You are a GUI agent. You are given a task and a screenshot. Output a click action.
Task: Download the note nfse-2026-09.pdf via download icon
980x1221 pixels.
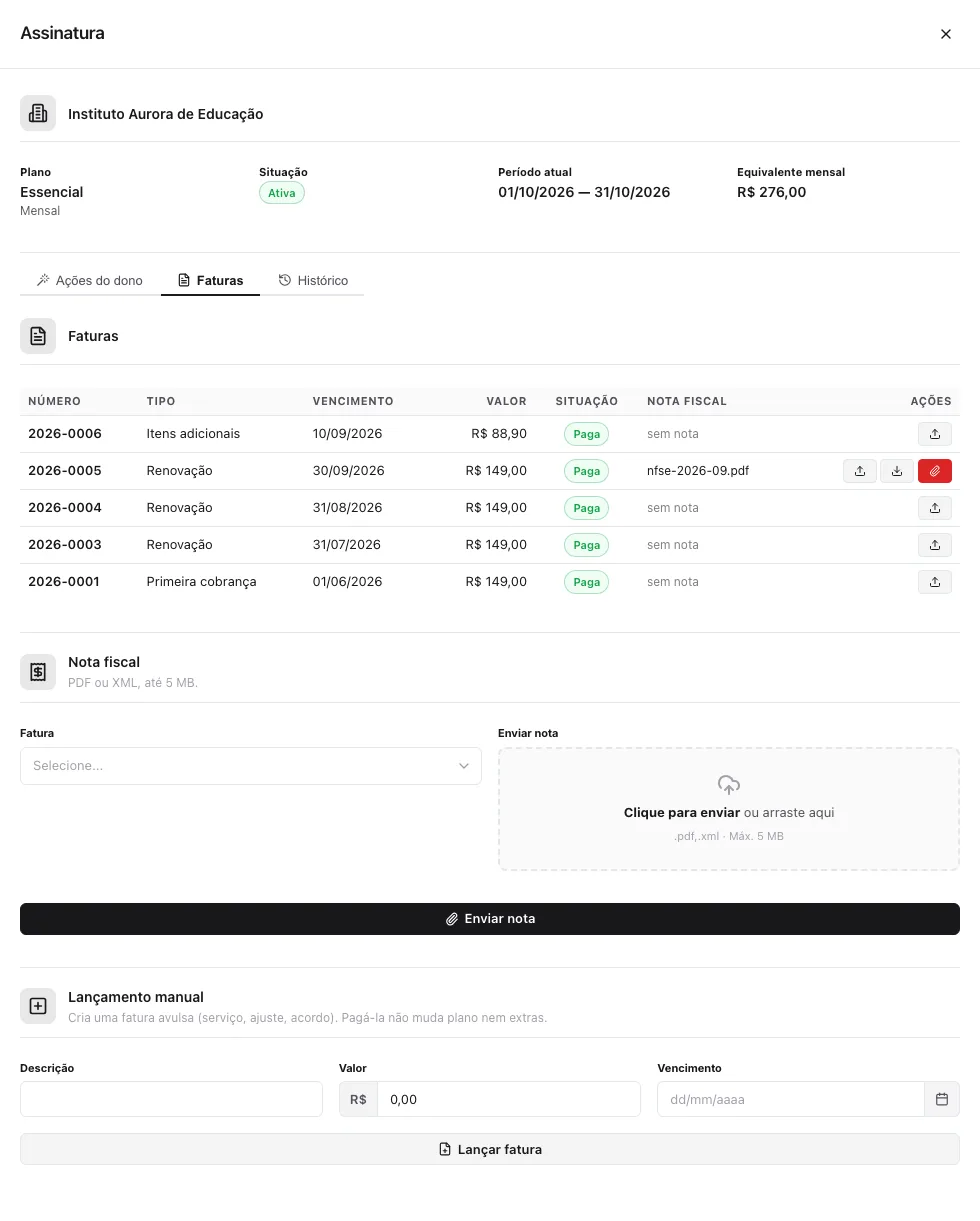[x=897, y=471]
